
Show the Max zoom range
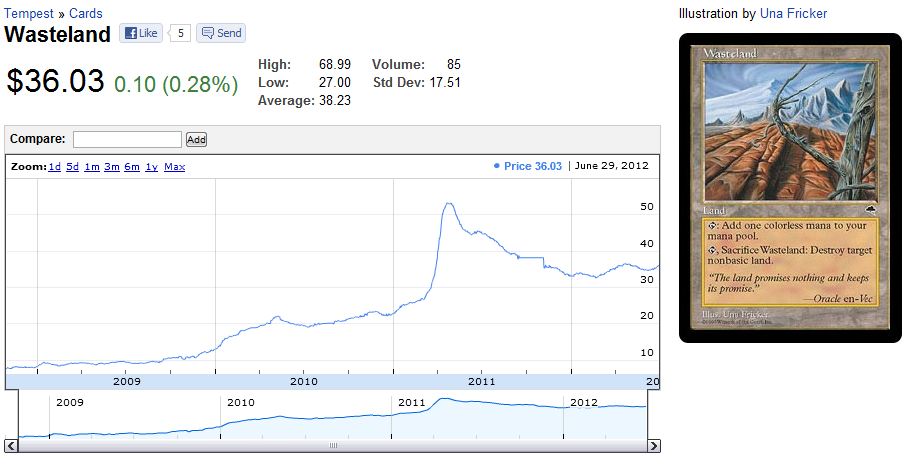pyautogui.click(x=174, y=167)
